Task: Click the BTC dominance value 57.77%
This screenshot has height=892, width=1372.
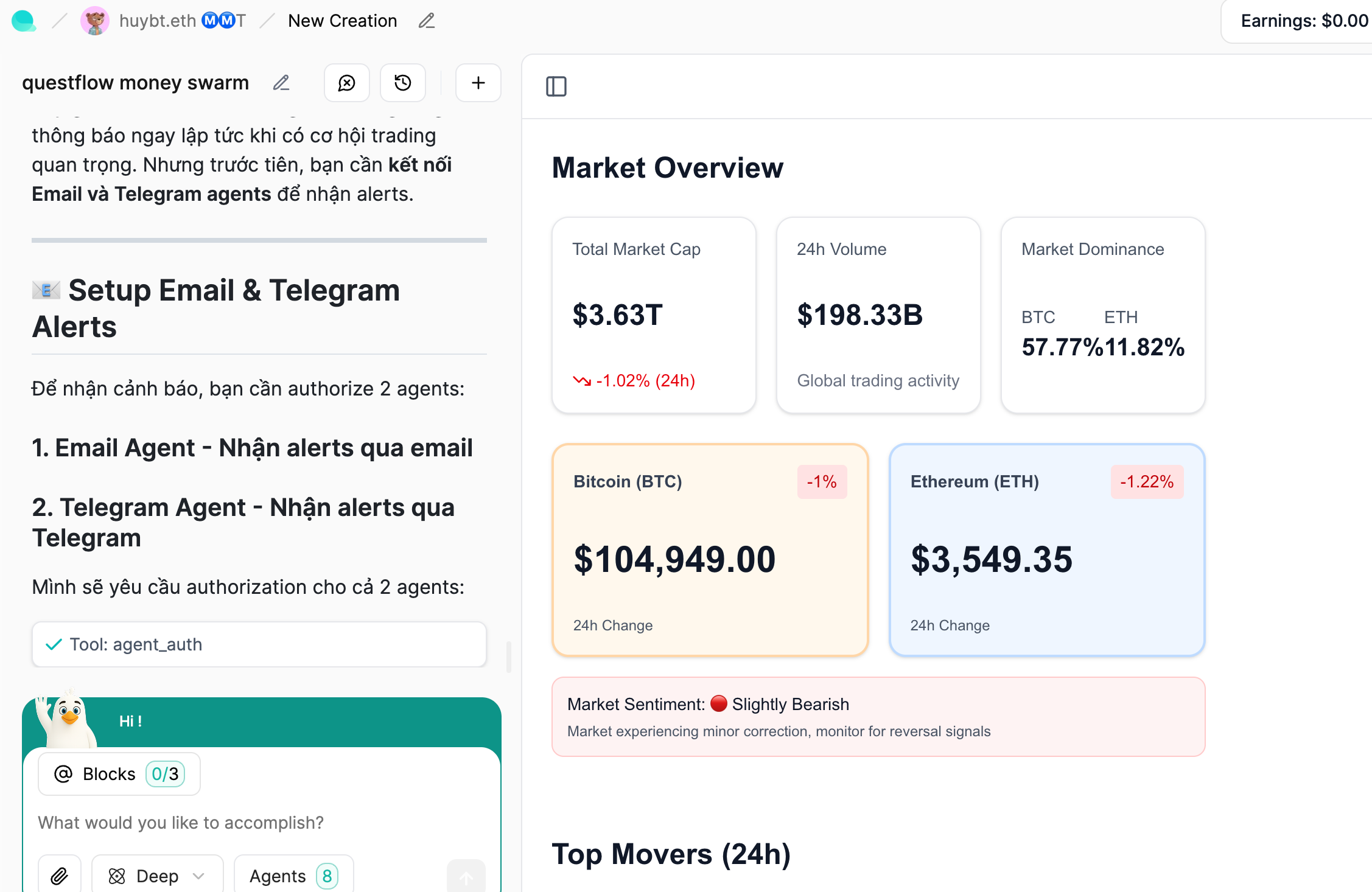Action: click(x=1063, y=347)
